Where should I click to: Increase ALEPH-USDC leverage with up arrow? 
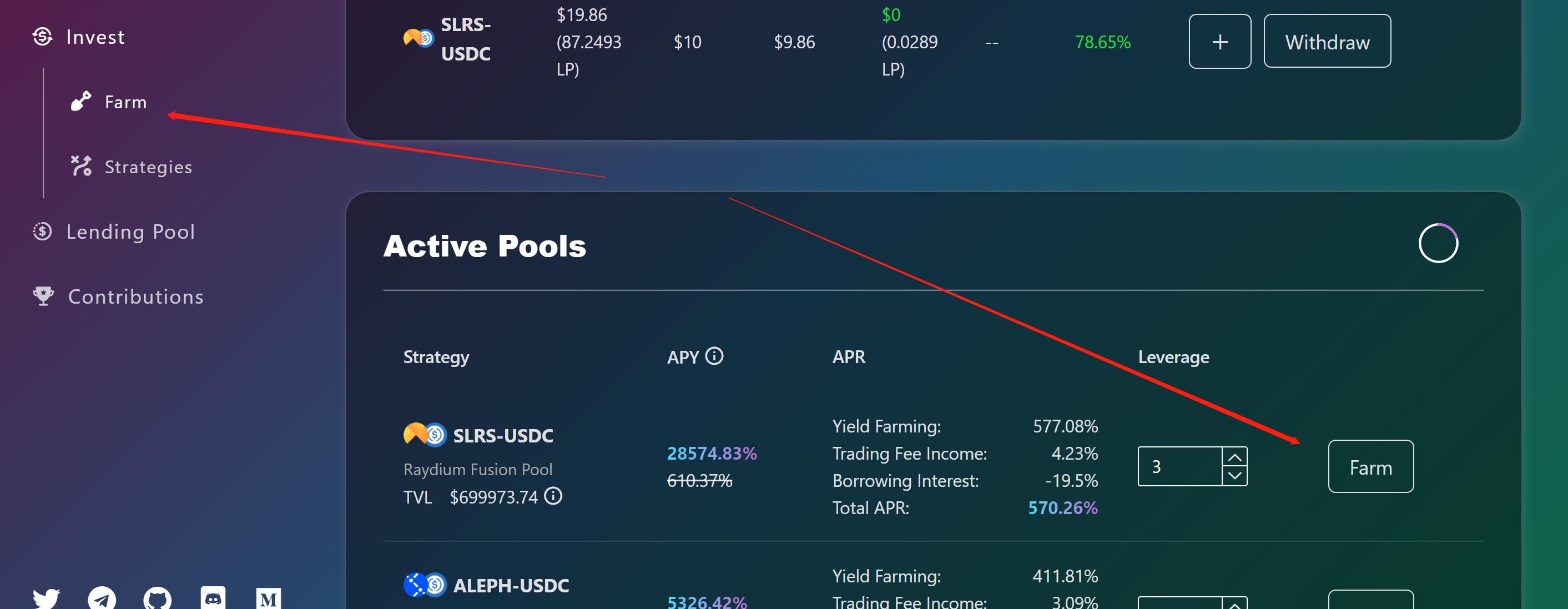point(1234,604)
